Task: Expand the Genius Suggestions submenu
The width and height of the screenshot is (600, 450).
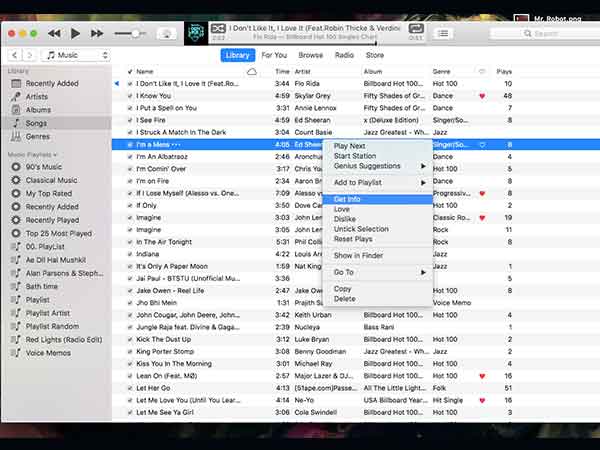Action: coord(378,166)
